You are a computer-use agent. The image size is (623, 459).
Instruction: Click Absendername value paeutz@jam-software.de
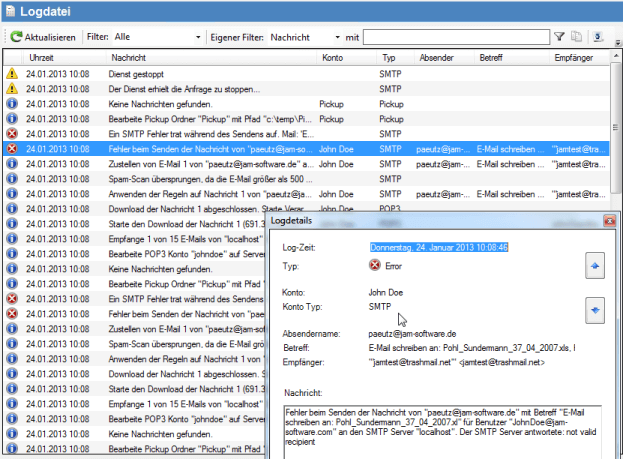pos(412,334)
